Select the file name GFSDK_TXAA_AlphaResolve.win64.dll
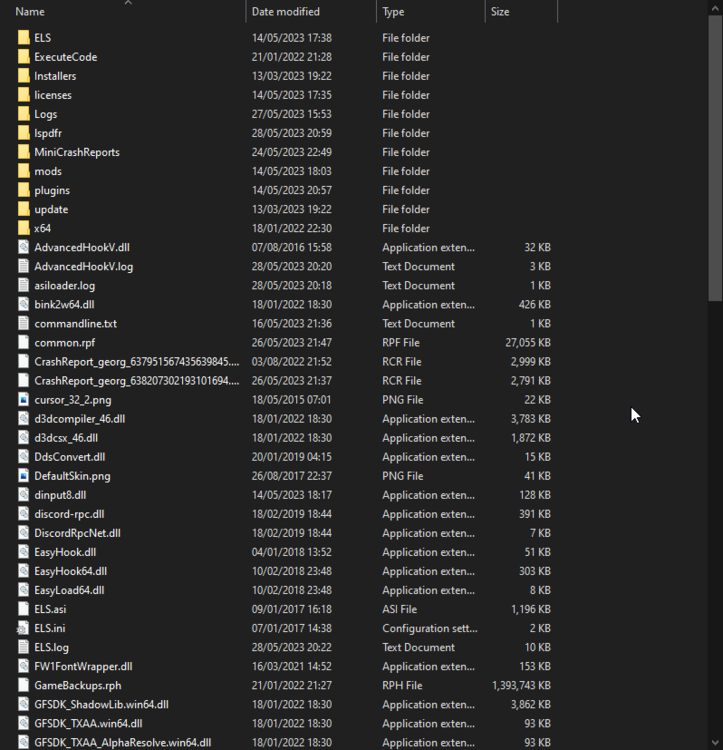723x750 pixels. [x=123, y=742]
